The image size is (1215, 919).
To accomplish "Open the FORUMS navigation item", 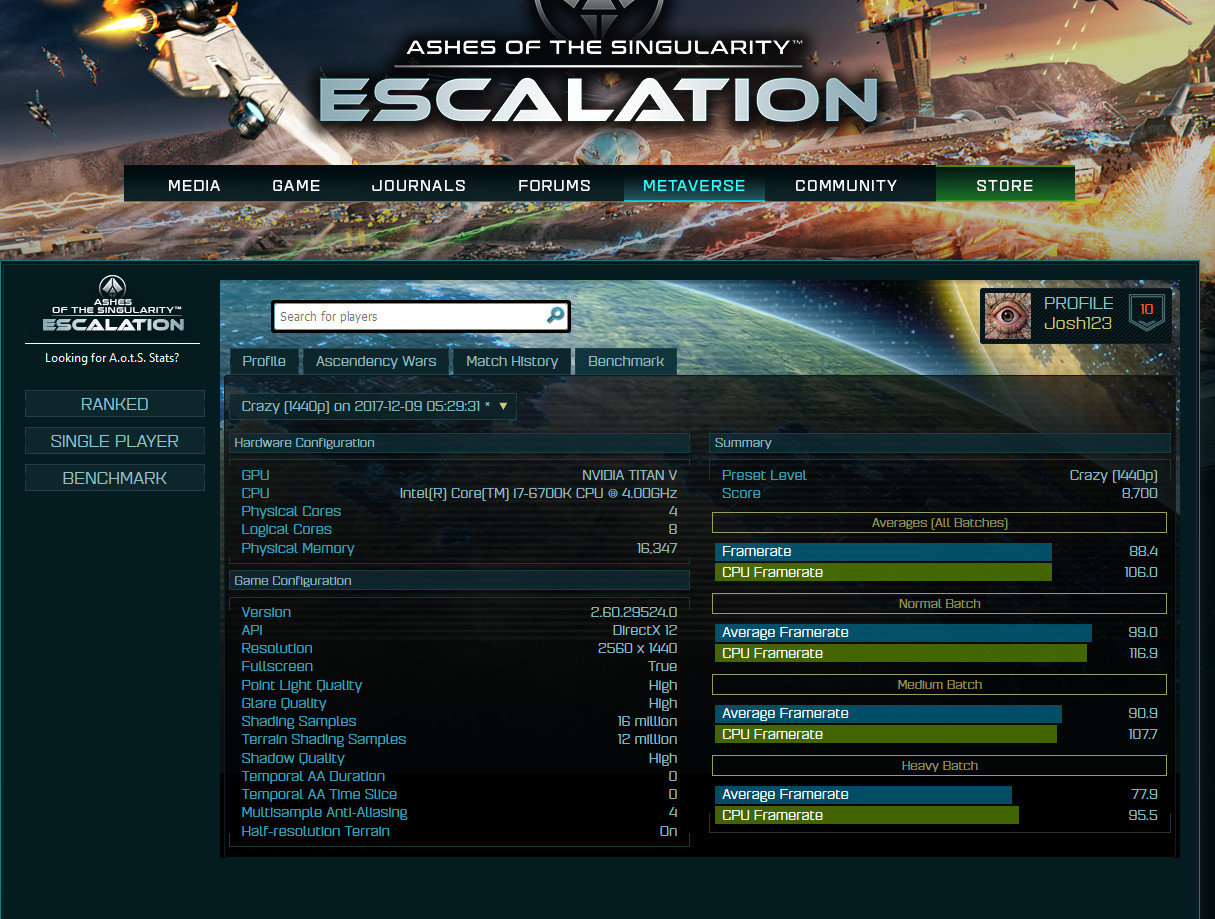I will (554, 185).
